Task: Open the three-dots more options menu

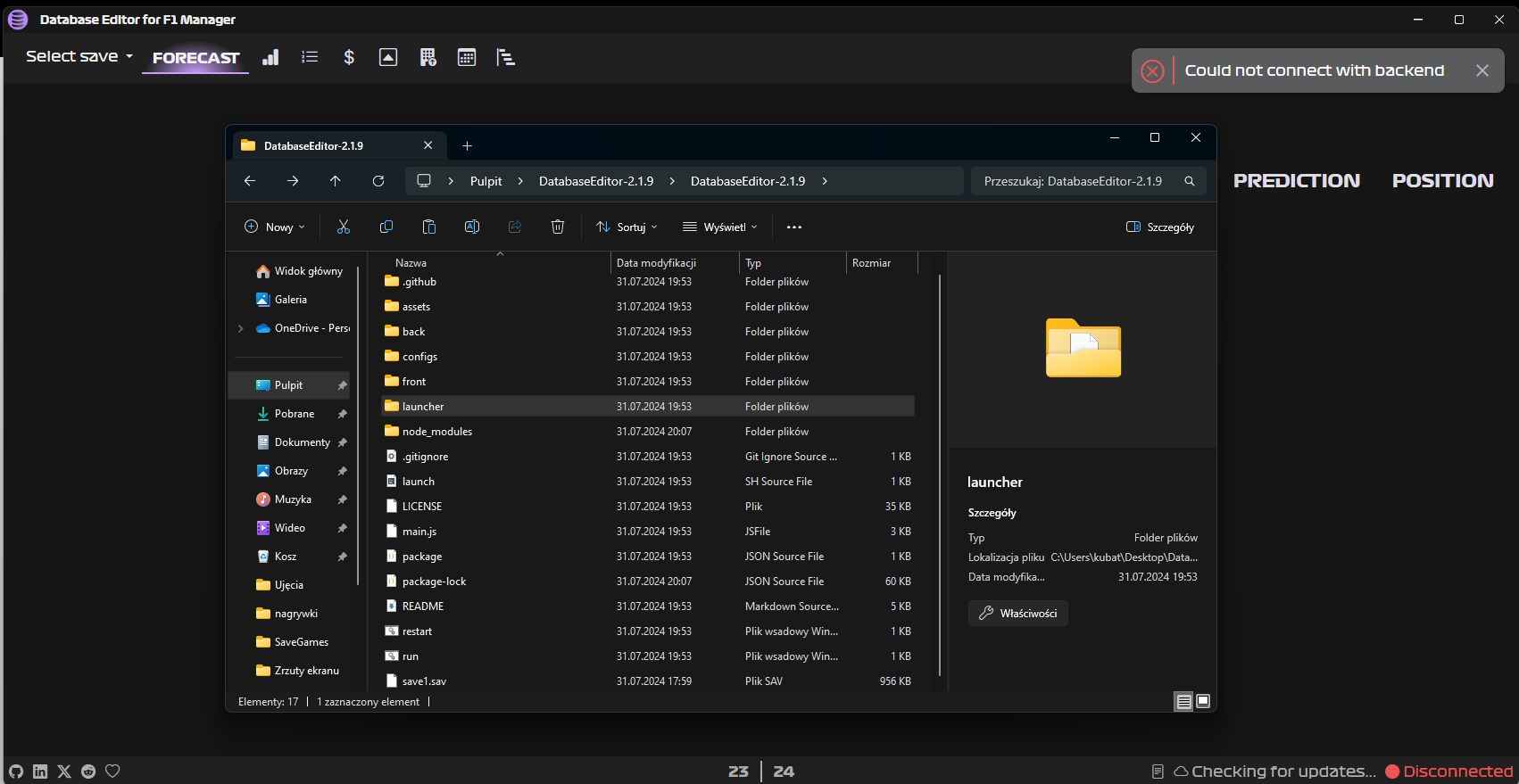Action: point(794,227)
